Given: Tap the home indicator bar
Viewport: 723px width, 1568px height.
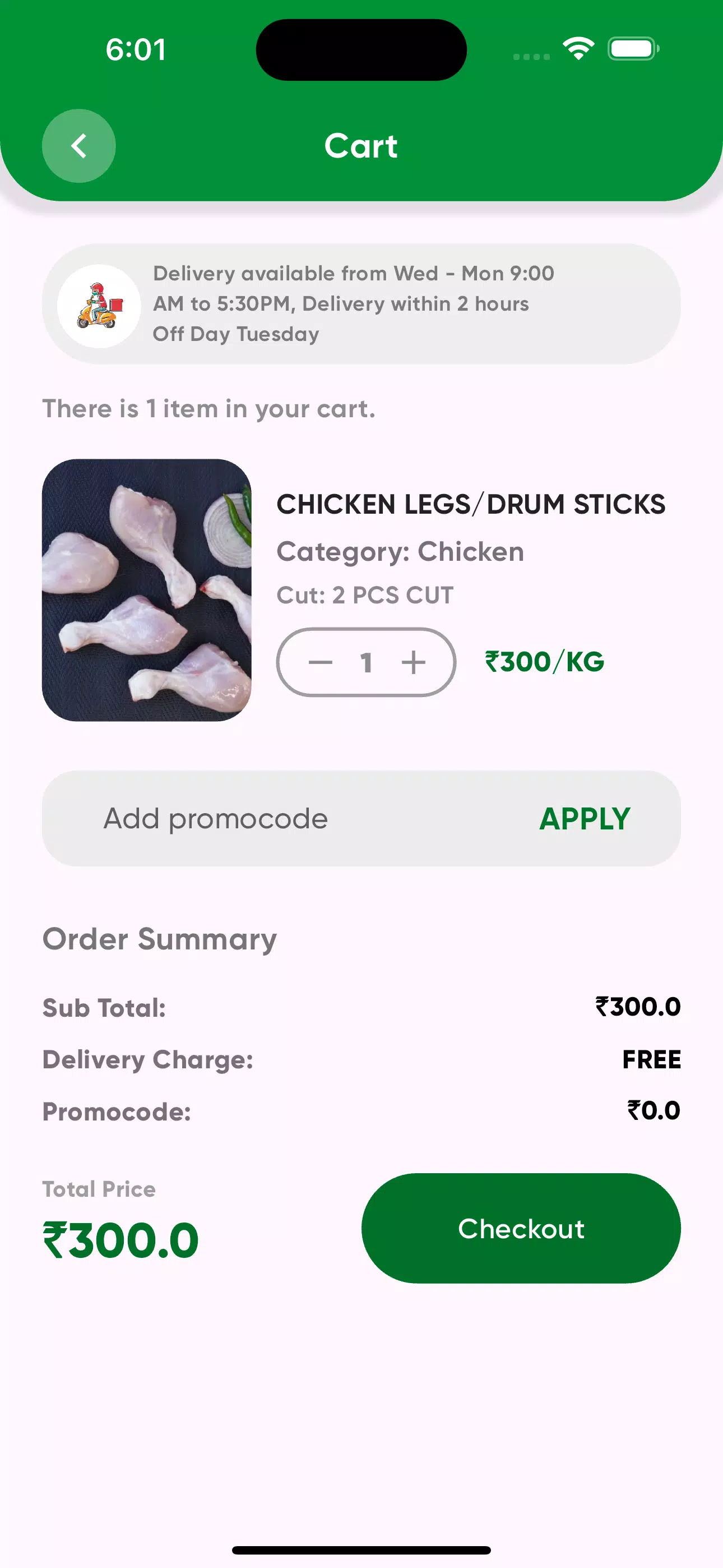Looking at the screenshot, I should (x=361, y=1549).
